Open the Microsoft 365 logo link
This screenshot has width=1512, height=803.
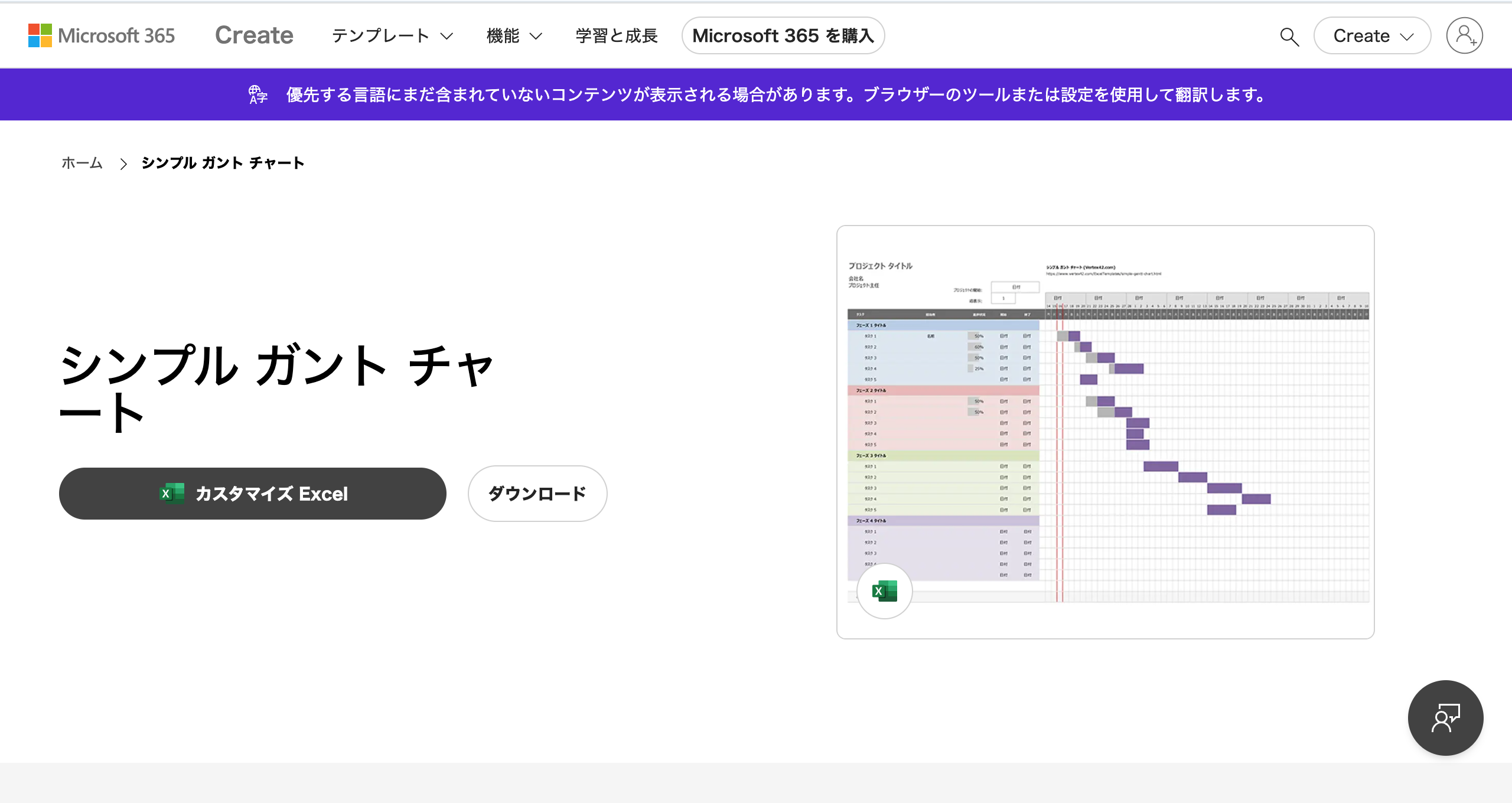102,35
